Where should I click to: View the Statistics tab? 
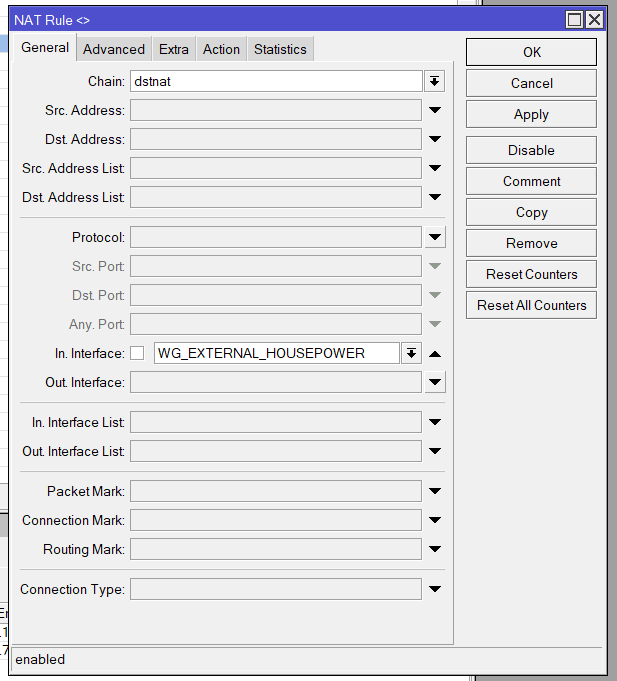pyautogui.click(x=280, y=49)
